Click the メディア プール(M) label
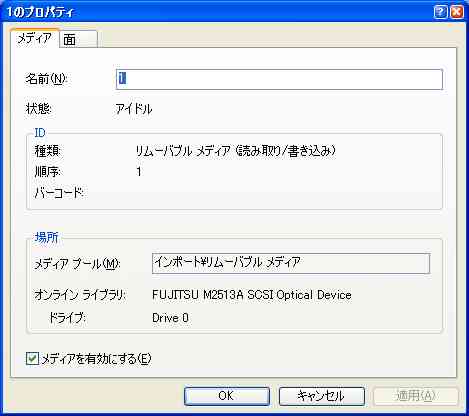469x416 pixels. [x=77, y=264]
